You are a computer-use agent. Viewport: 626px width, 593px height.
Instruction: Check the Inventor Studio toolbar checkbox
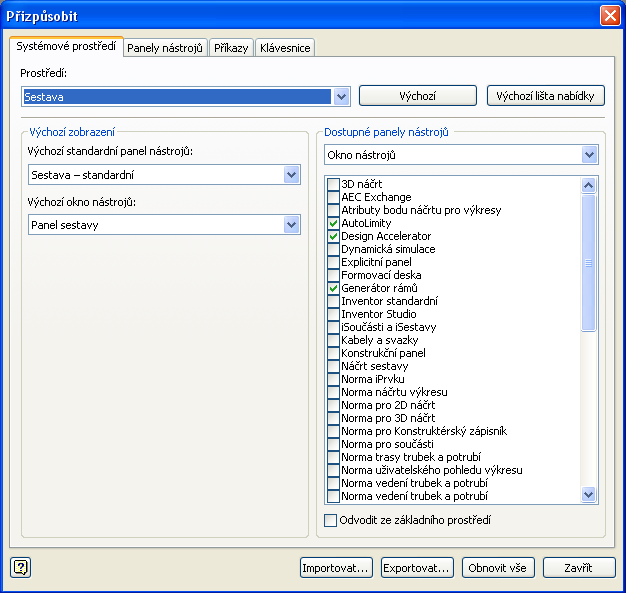(x=334, y=315)
